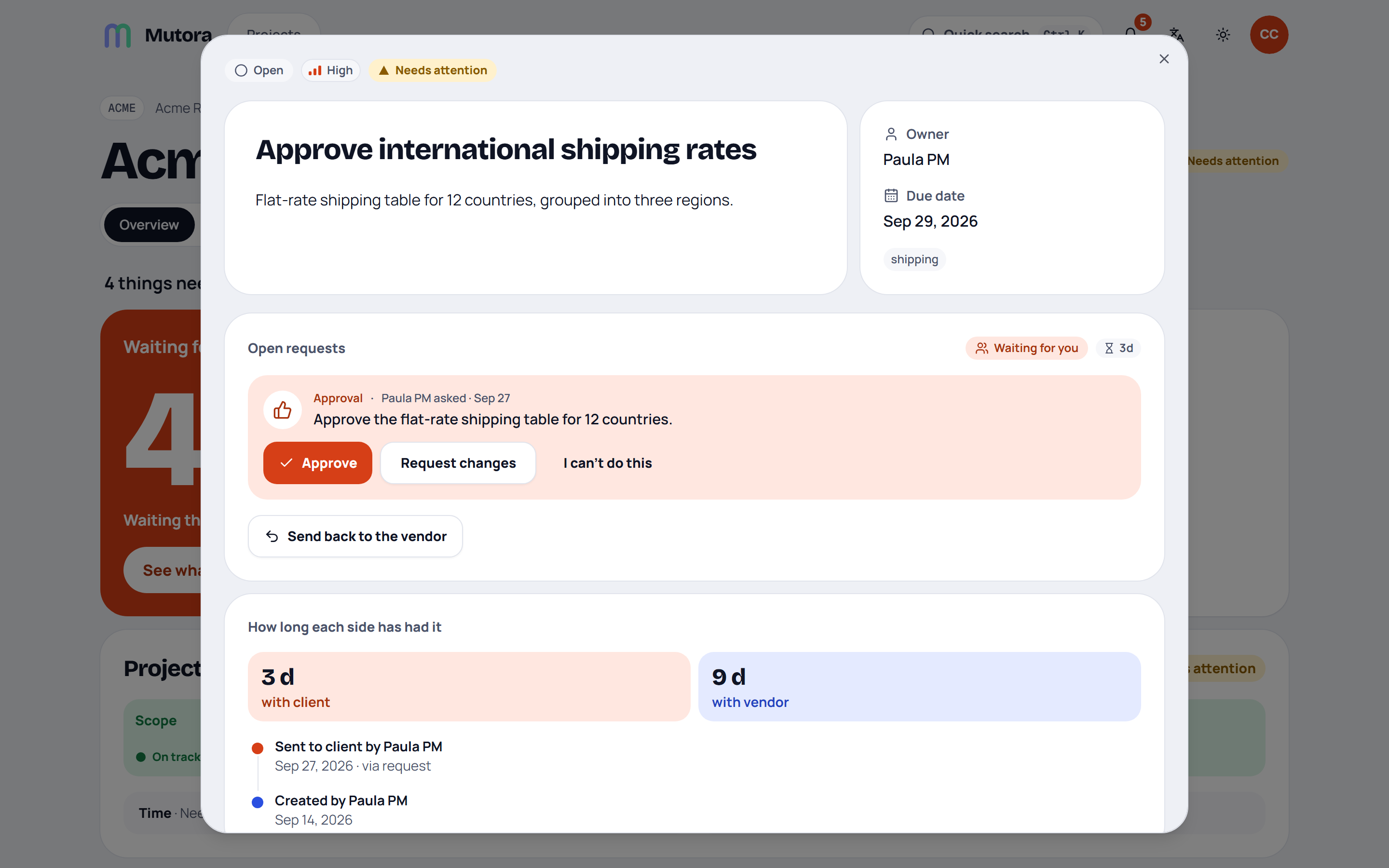Open the language translate icon
The height and width of the screenshot is (868, 1389).
pos(1177,34)
